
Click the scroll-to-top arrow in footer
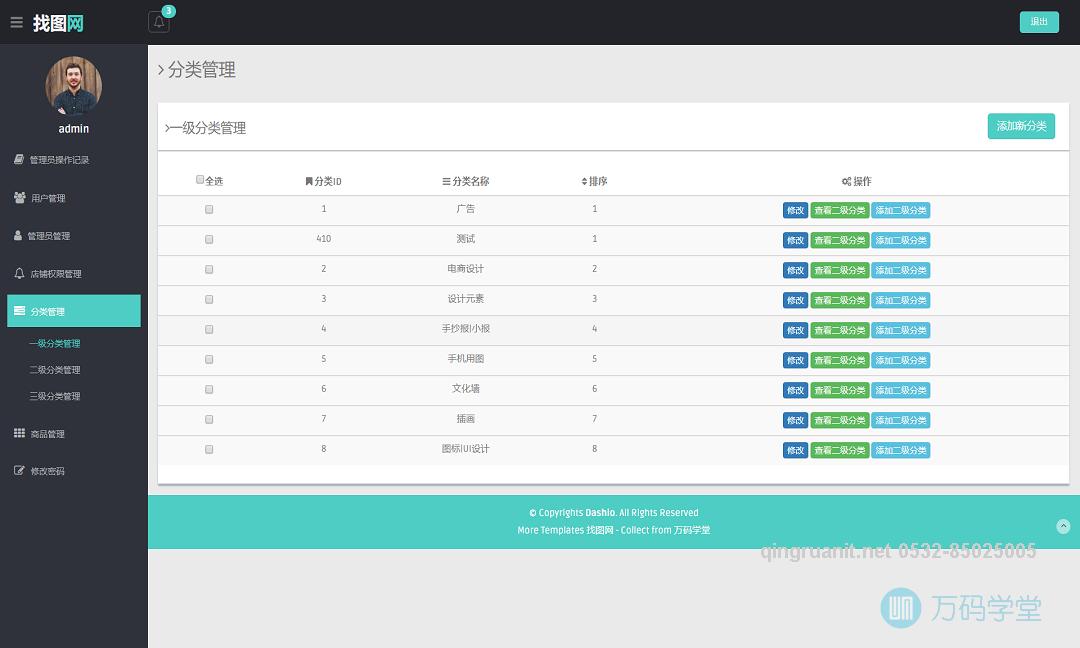coord(1063,526)
